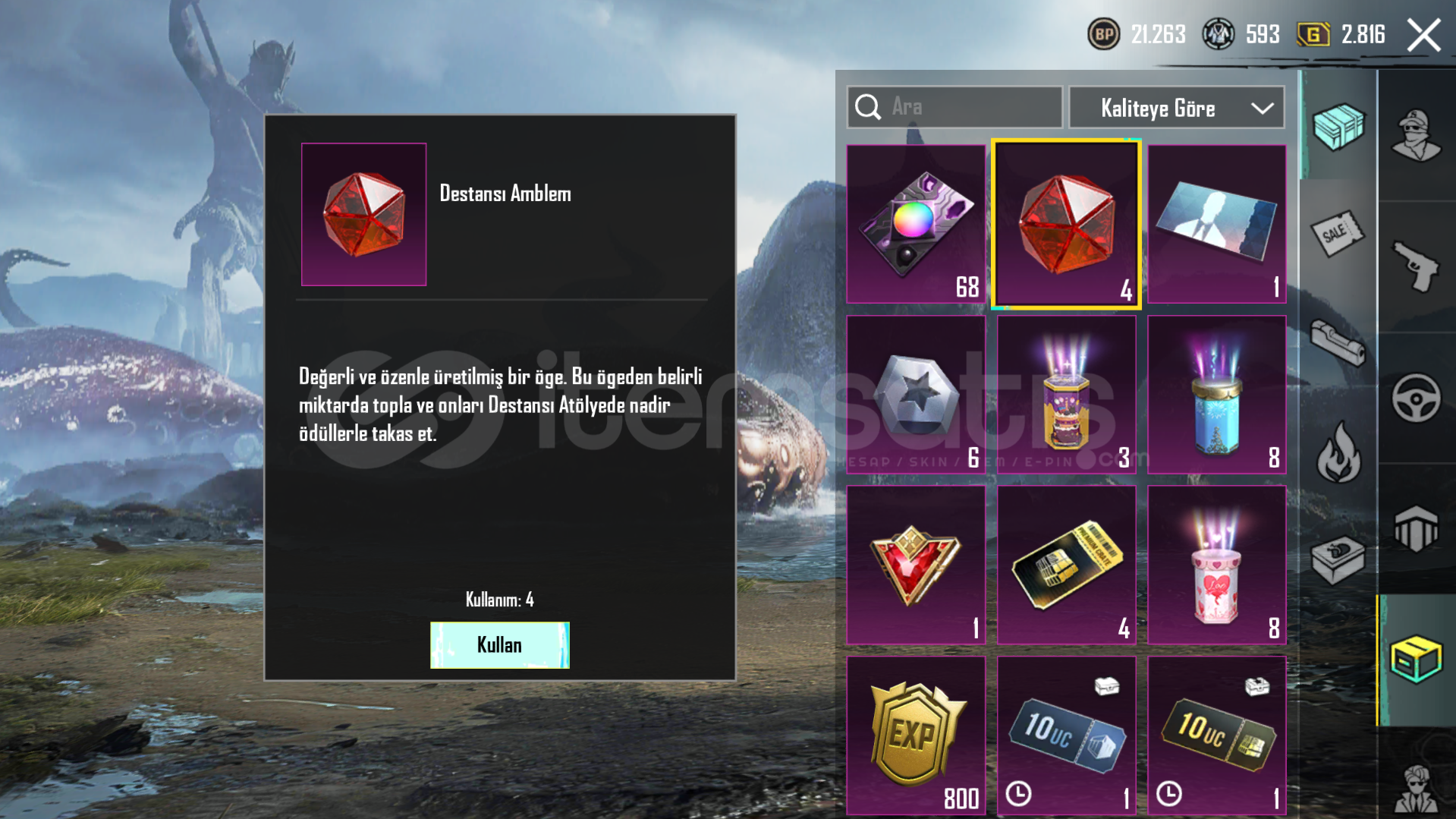Select the pink heart crate item
The width and height of the screenshot is (1456, 819).
pyautogui.click(x=1216, y=565)
